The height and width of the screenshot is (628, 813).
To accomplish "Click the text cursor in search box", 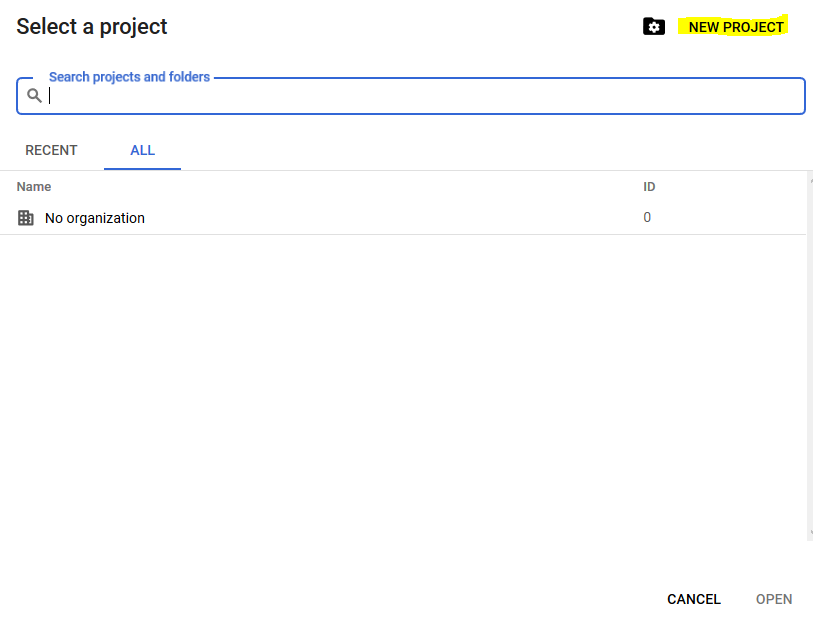I will pyautogui.click(x=50, y=96).
